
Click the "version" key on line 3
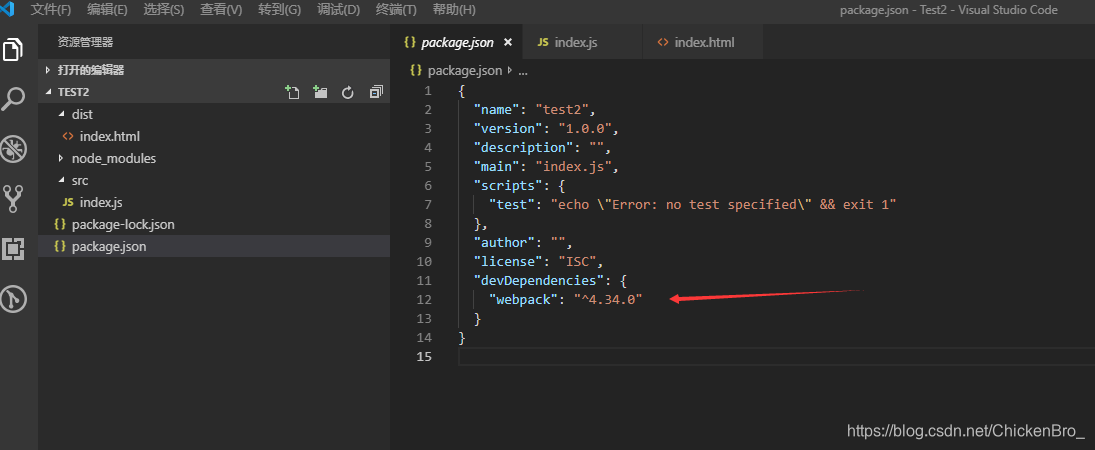[508, 129]
